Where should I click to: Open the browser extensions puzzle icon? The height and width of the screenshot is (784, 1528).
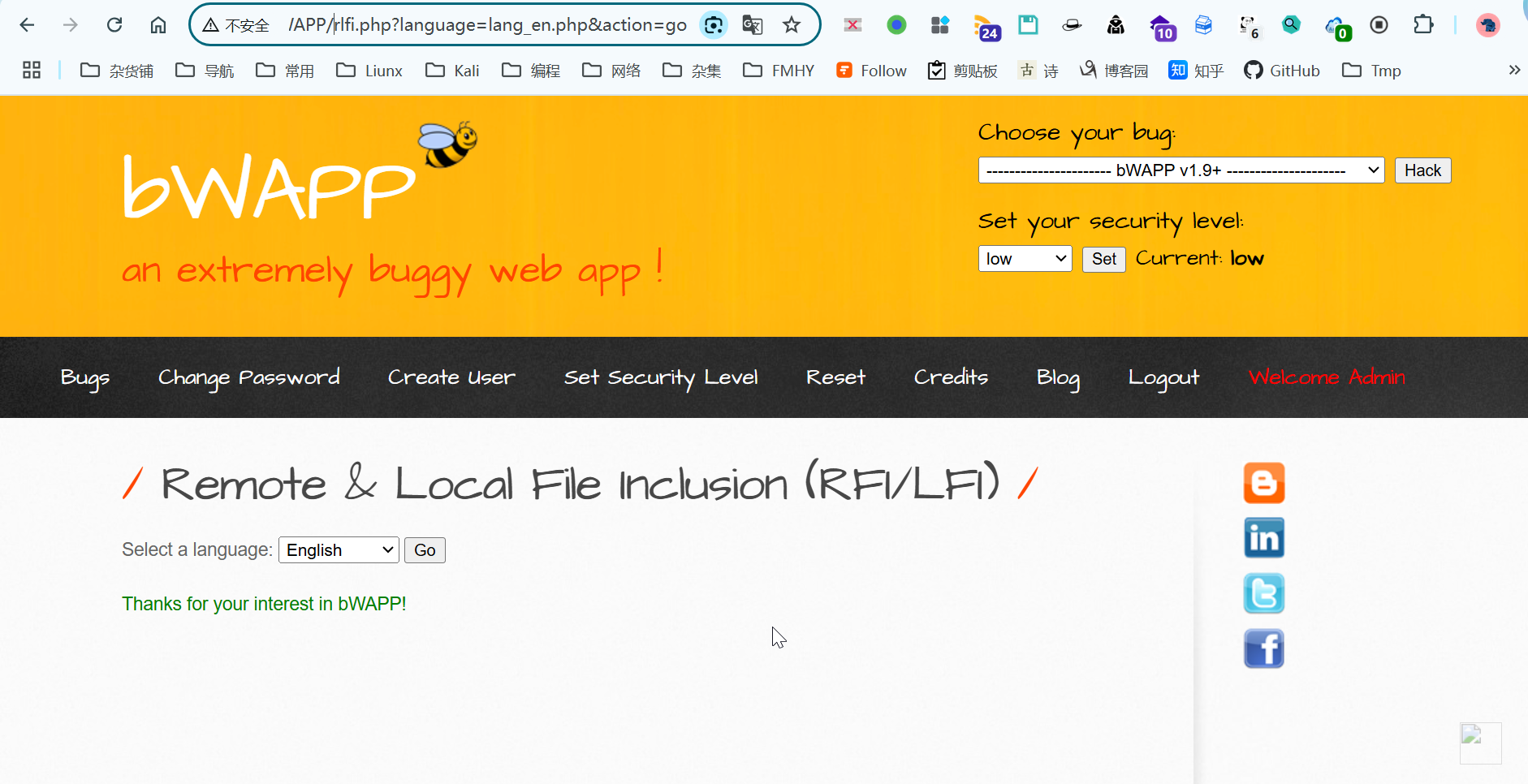click(x=1422, y=25)
